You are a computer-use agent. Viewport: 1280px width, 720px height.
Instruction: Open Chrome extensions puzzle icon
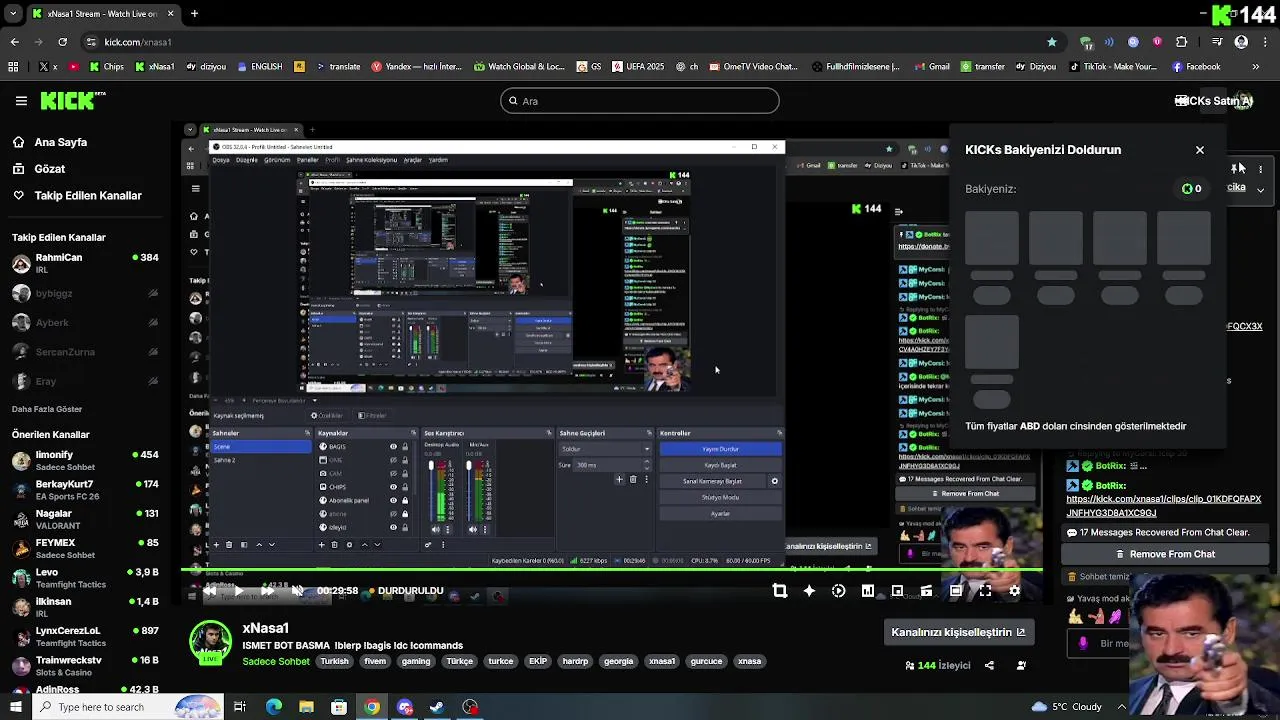[1182, 42]
